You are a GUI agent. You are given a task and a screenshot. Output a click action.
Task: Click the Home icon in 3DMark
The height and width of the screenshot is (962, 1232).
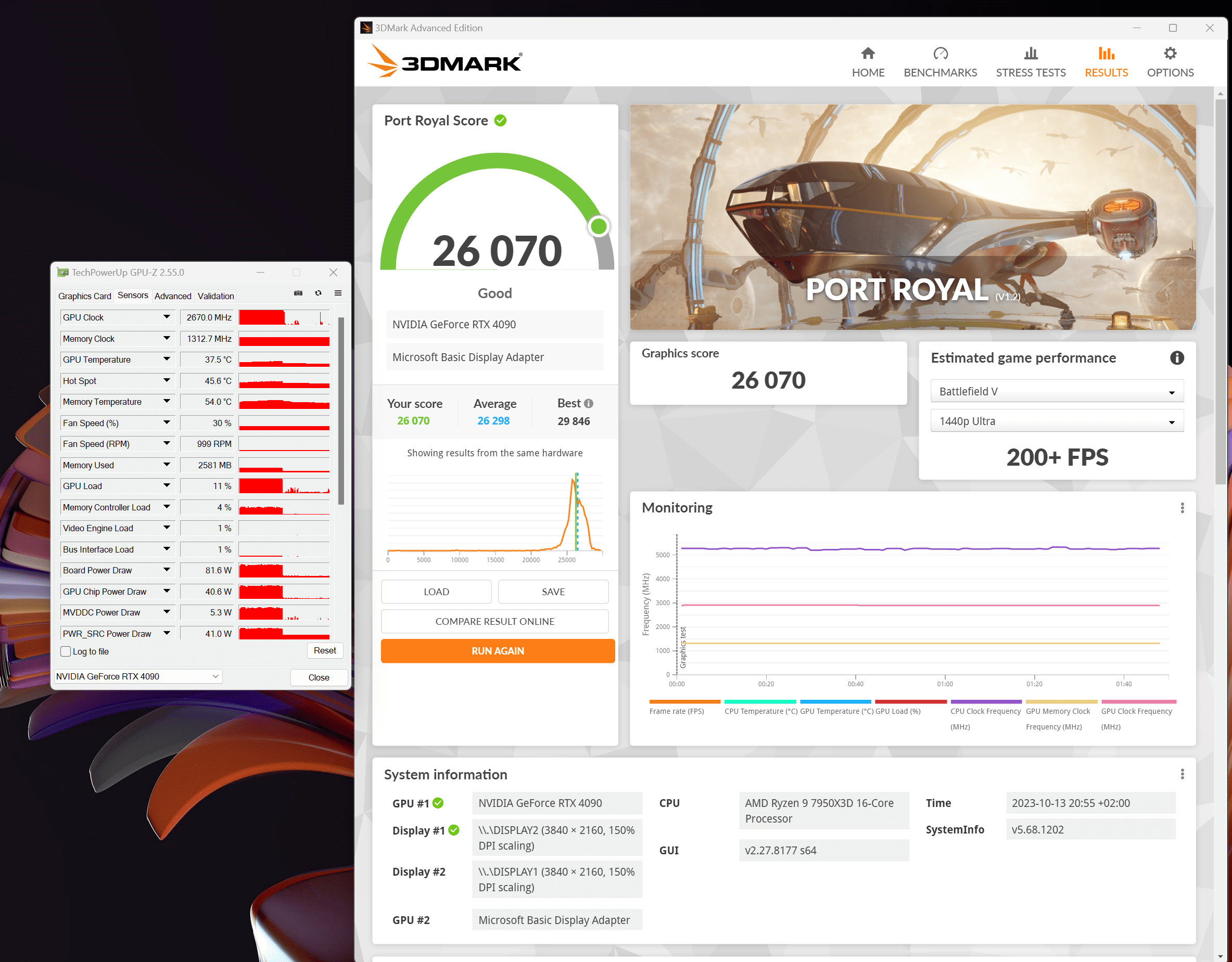point(868,54)
